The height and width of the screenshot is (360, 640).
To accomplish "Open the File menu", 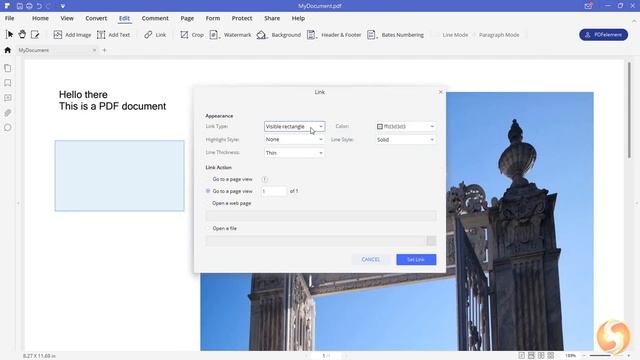I will tap(9, 18).
